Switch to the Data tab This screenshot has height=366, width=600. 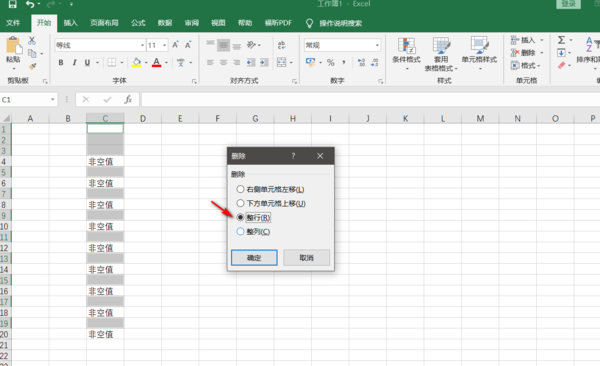(x=165, y=23)
